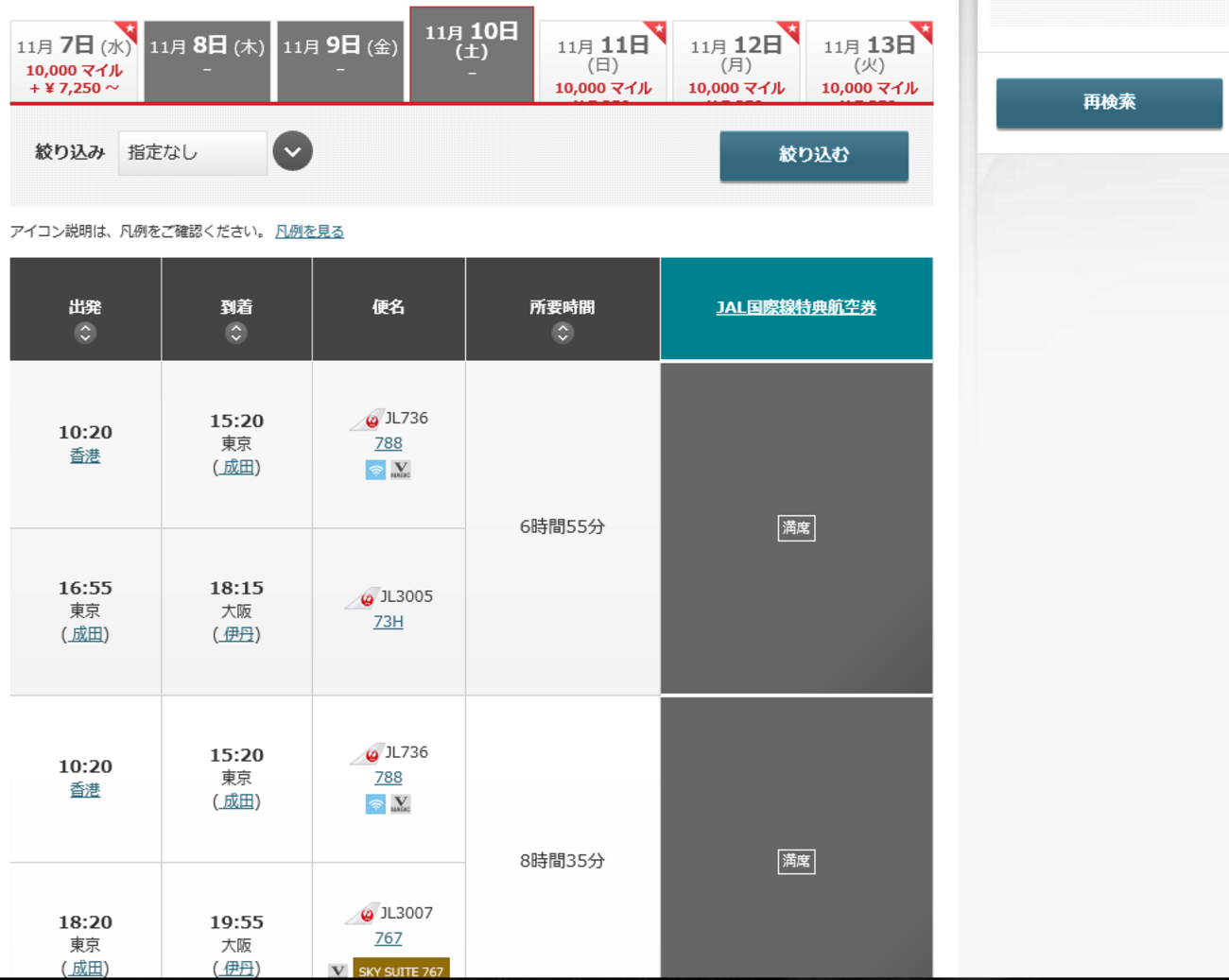Click 成田 arrival link in second JL736 row
The image size is (1229, 980).
tap(236, 801)
